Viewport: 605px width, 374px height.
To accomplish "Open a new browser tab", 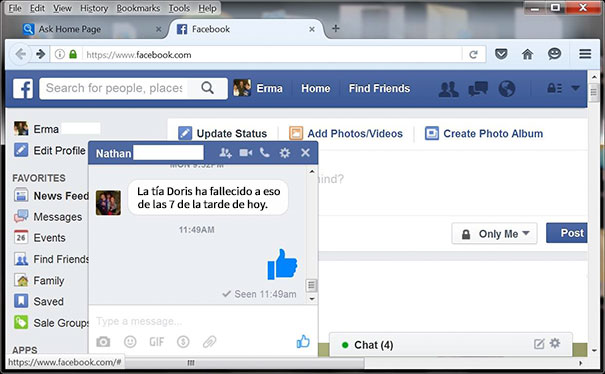I will (x=336, y=28).
